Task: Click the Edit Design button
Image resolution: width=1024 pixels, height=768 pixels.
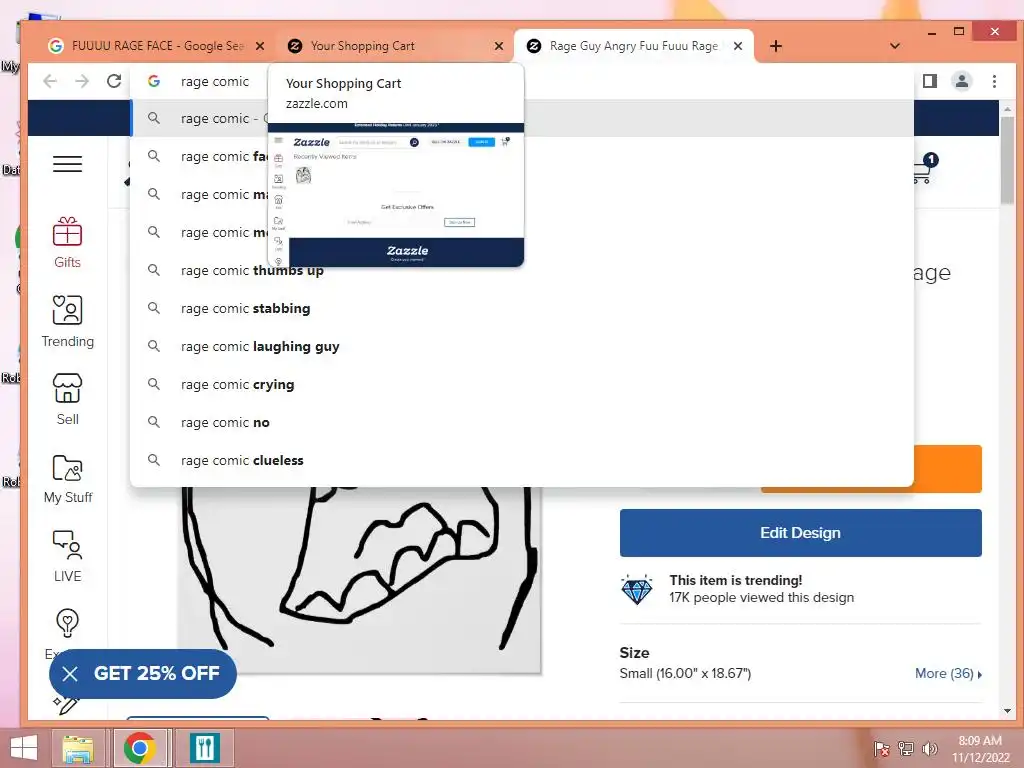Action: (x=800, y=533)
